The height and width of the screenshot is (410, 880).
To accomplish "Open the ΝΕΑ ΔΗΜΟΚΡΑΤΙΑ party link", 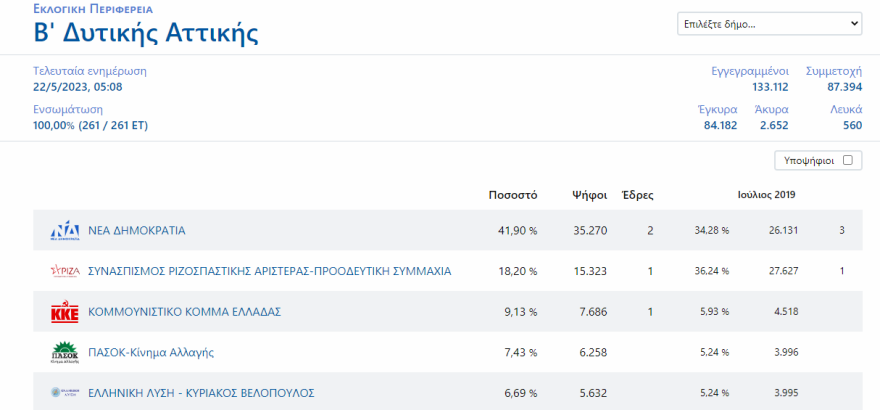I will click(x=137, y=231).
